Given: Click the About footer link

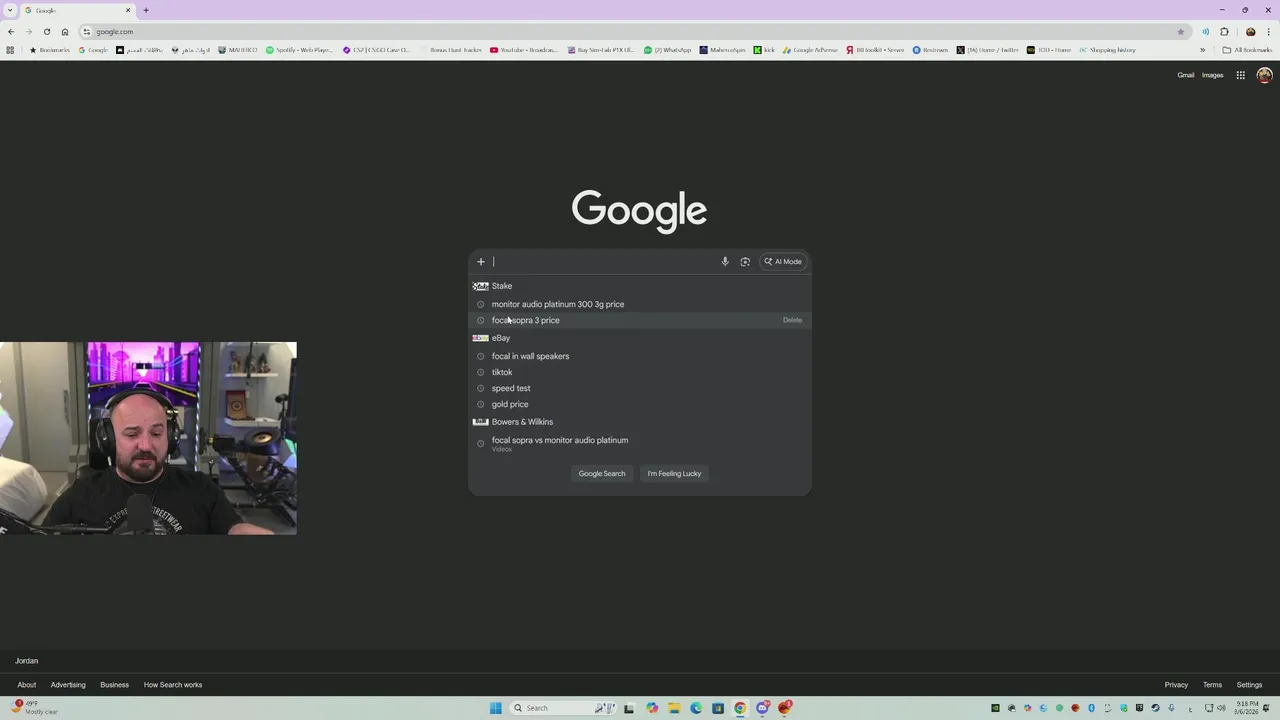Looking at the screenshot, I should (x=27, y=685).
